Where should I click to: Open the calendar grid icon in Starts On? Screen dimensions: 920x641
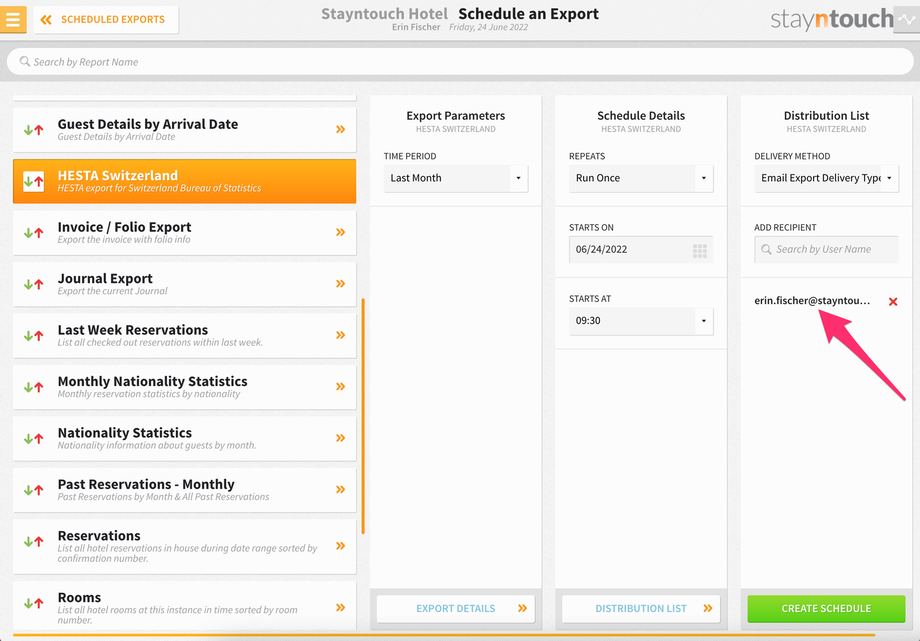click(x=699, y=251)
